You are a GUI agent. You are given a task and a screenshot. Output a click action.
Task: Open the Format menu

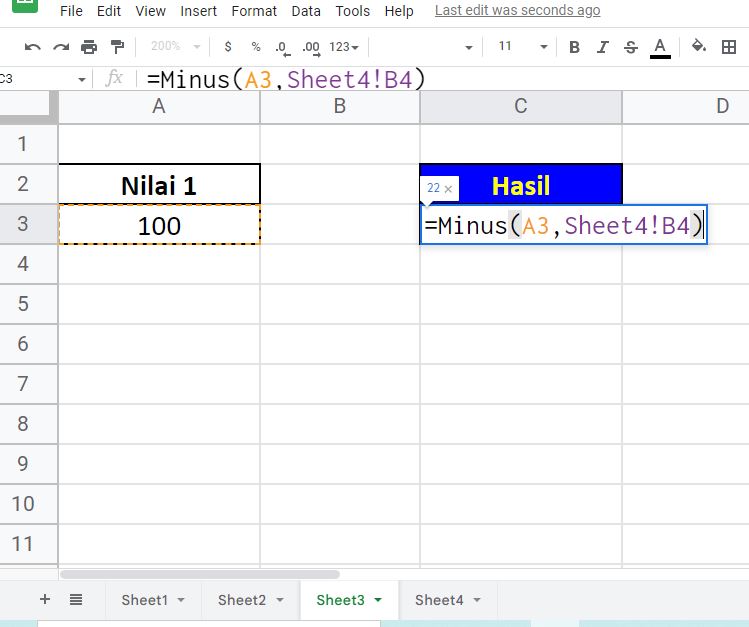click(254, 11)
